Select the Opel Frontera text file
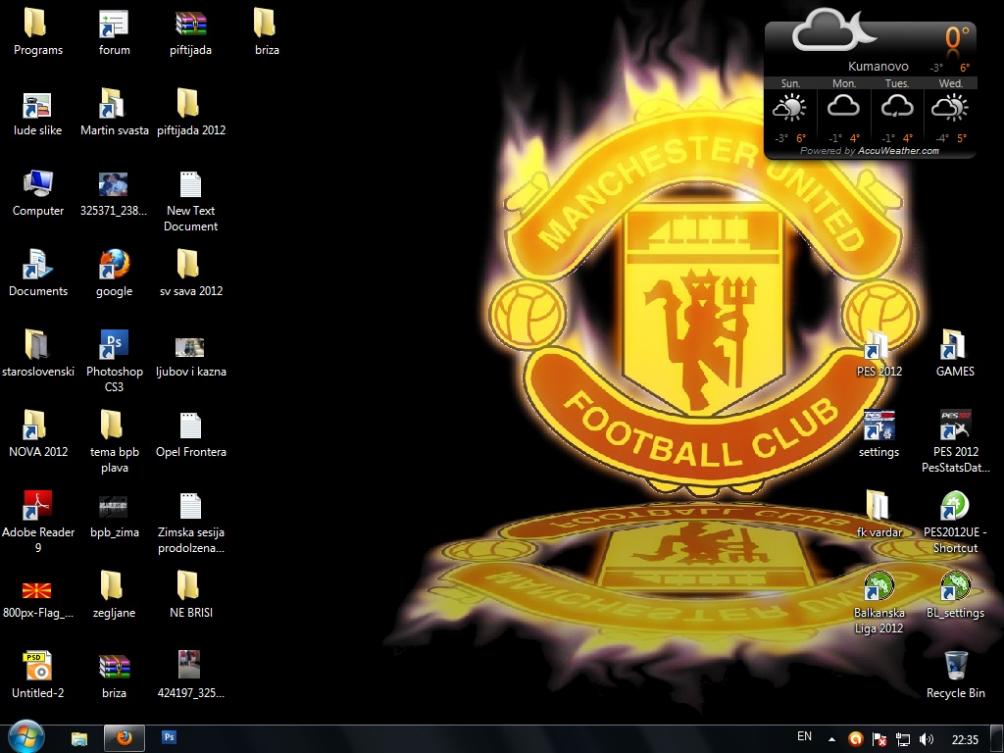 click(x=190, y=426)
